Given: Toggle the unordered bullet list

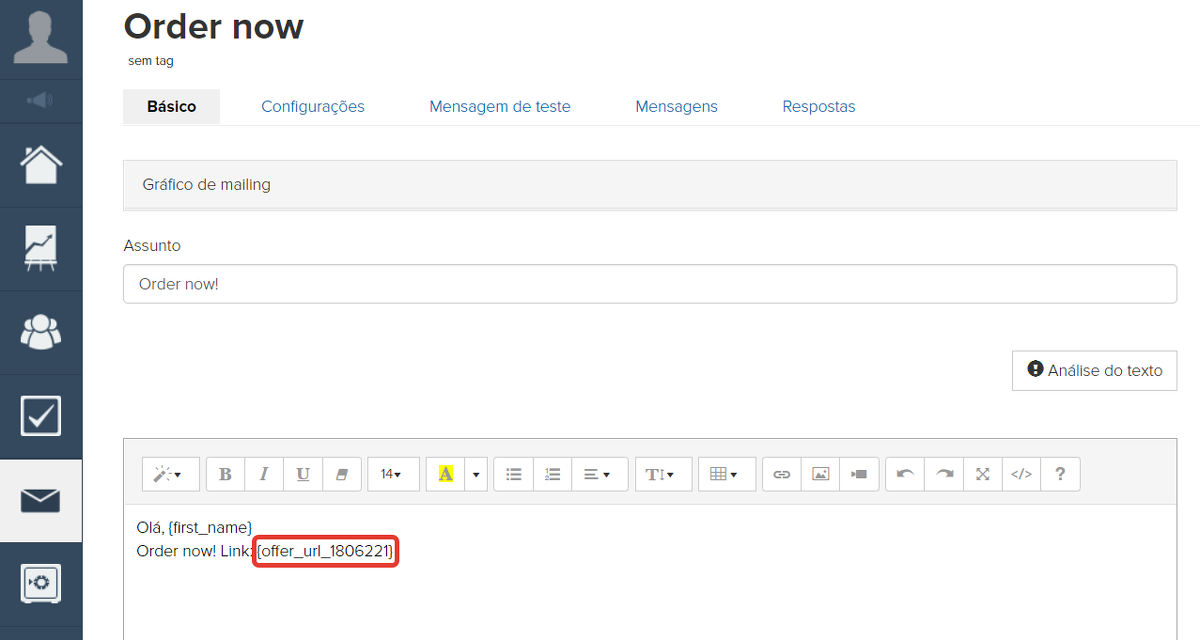Looking at the screenshot, I should [x=514, y=474].
